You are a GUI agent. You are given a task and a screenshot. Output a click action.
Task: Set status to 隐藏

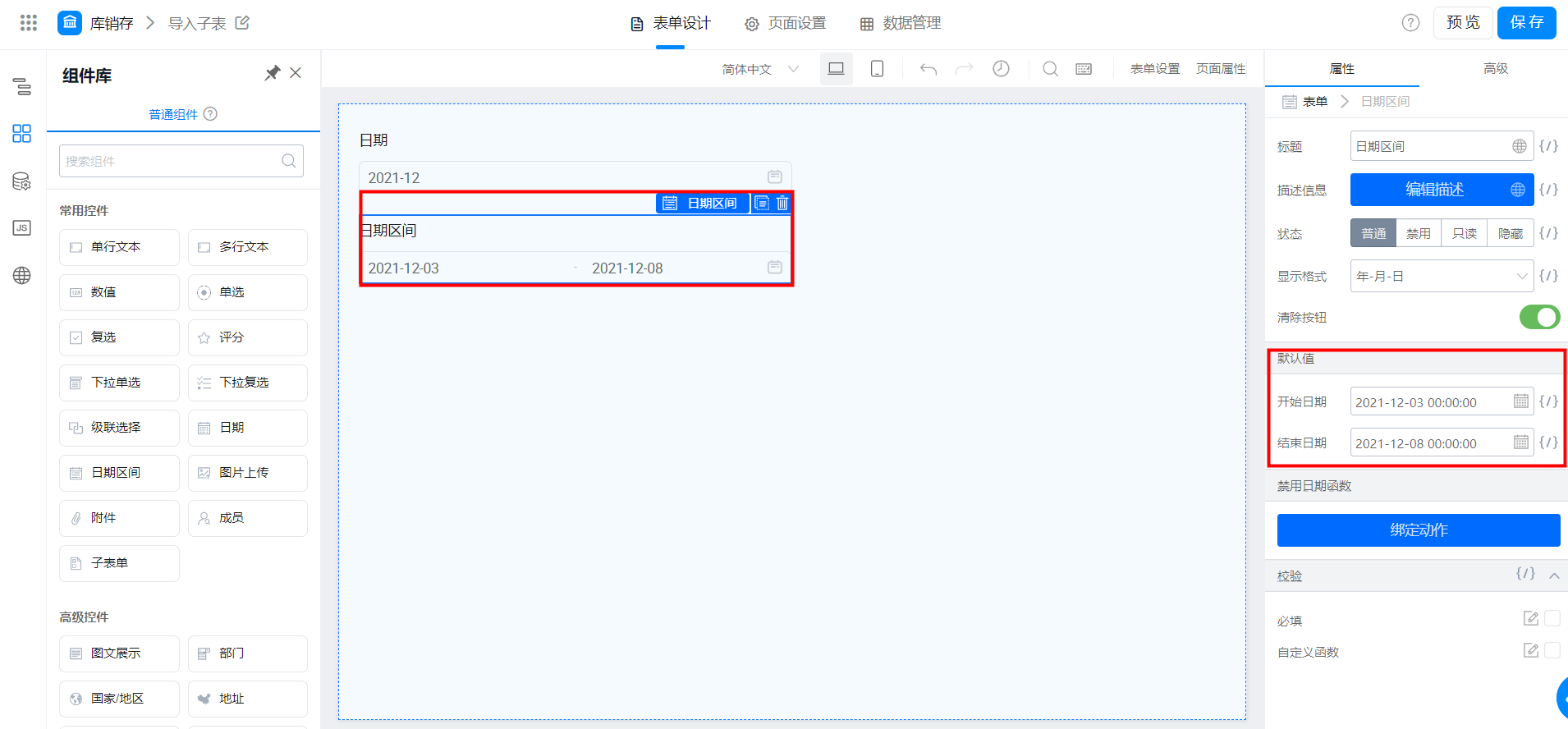click(1511, 233)
